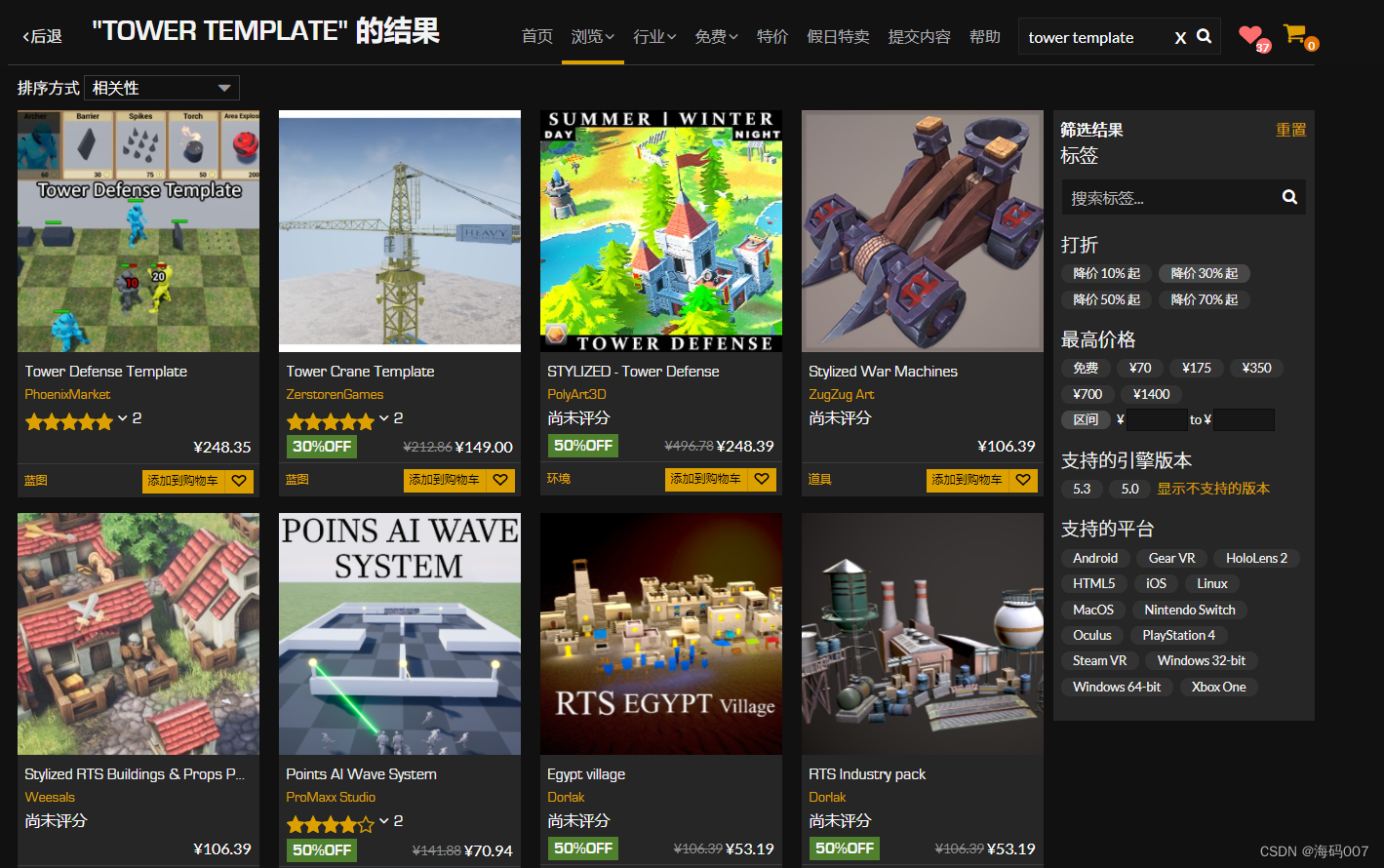Add Tower Crane Template to cart
The width and height of the screenshot is (1384, 868).
445,480
